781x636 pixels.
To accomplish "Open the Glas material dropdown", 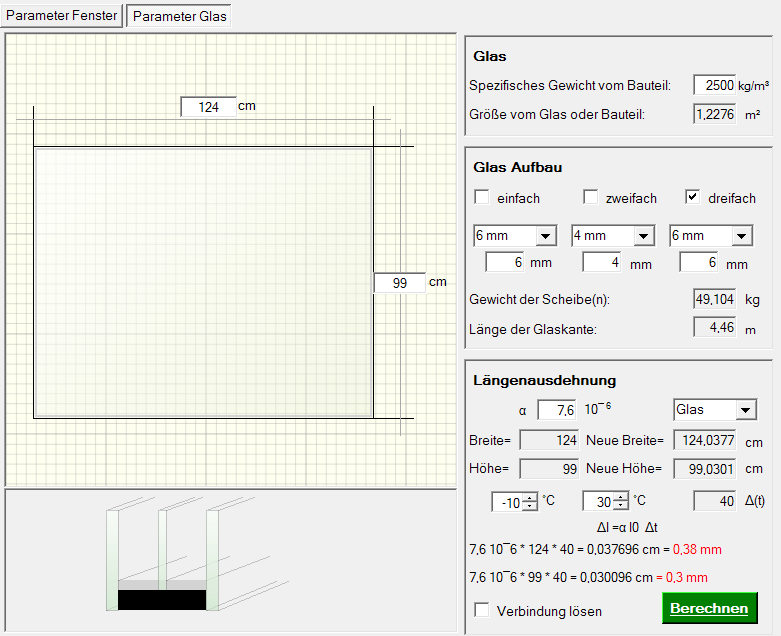I will pos(746,410).
